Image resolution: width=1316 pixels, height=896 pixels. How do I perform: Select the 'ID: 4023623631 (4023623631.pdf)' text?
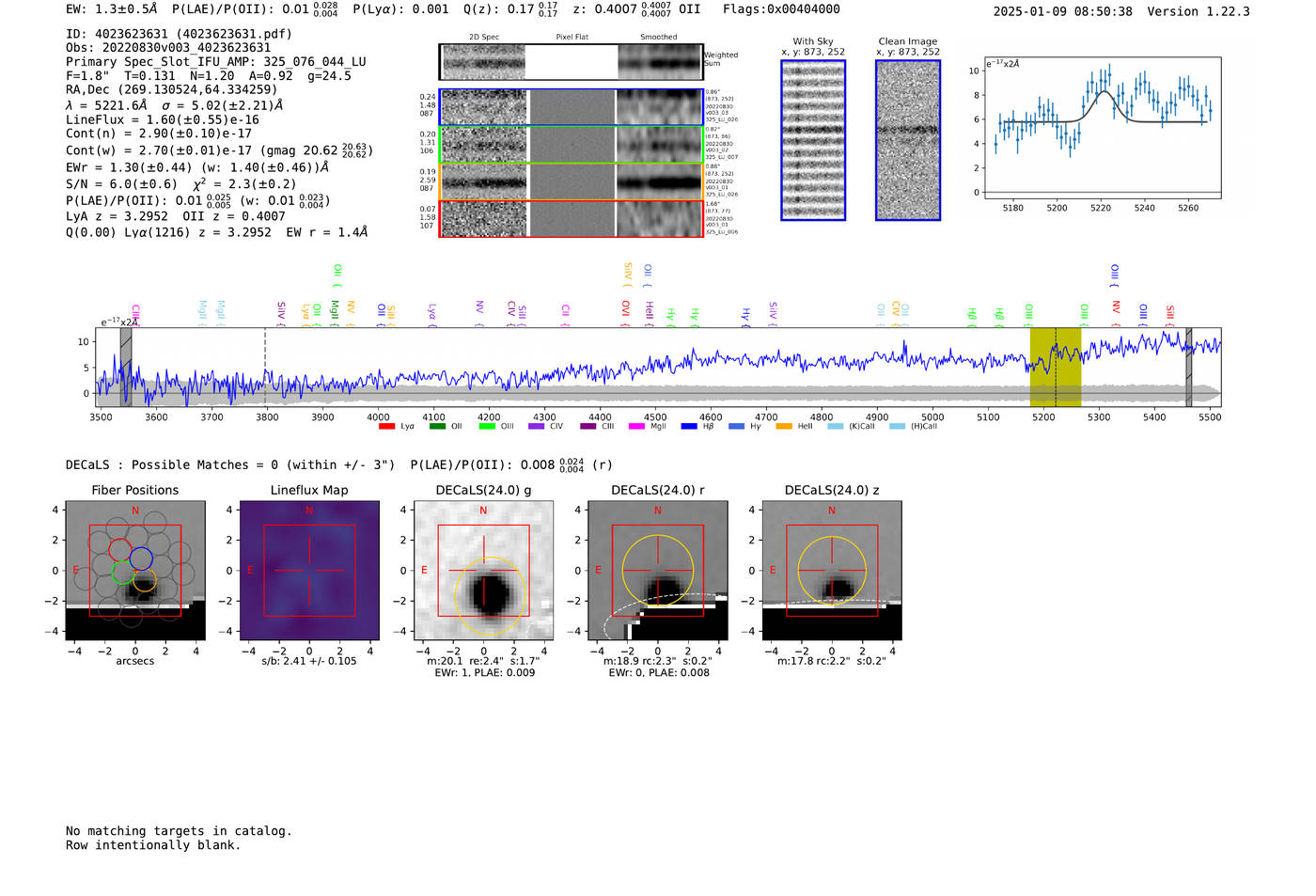pos(179,34)
